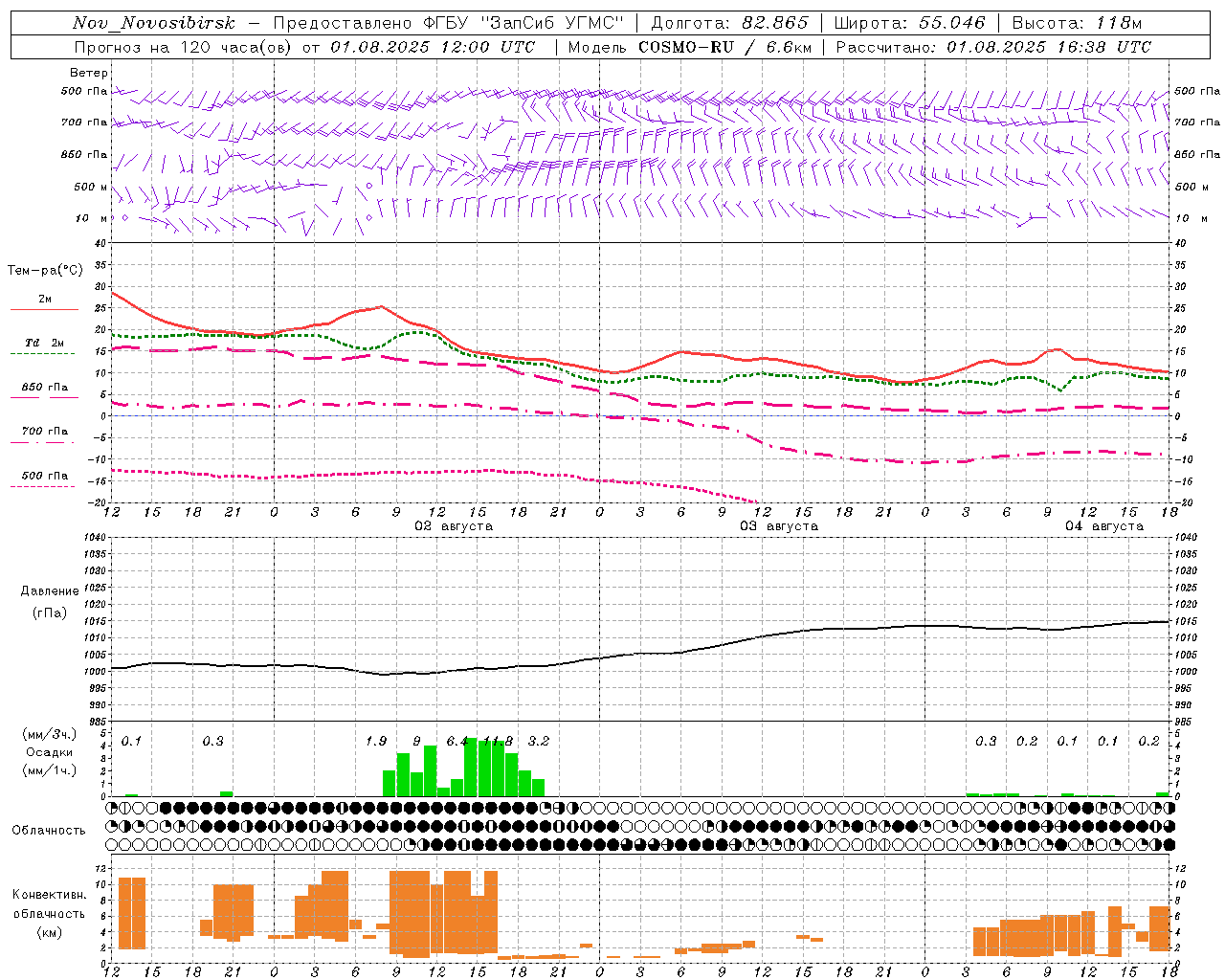This screenshot has width=1225, height=980.
Task: Click the Давление panel label
Action: (50, 591)
